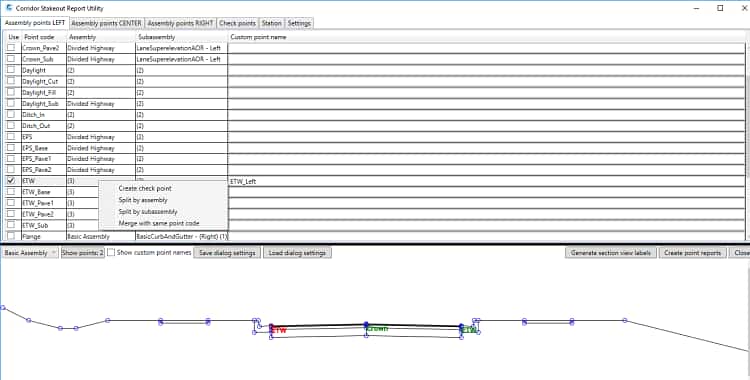750x380 pixels.
Task: Click the Show points: 2 selector
Action: tap(83, 253)
